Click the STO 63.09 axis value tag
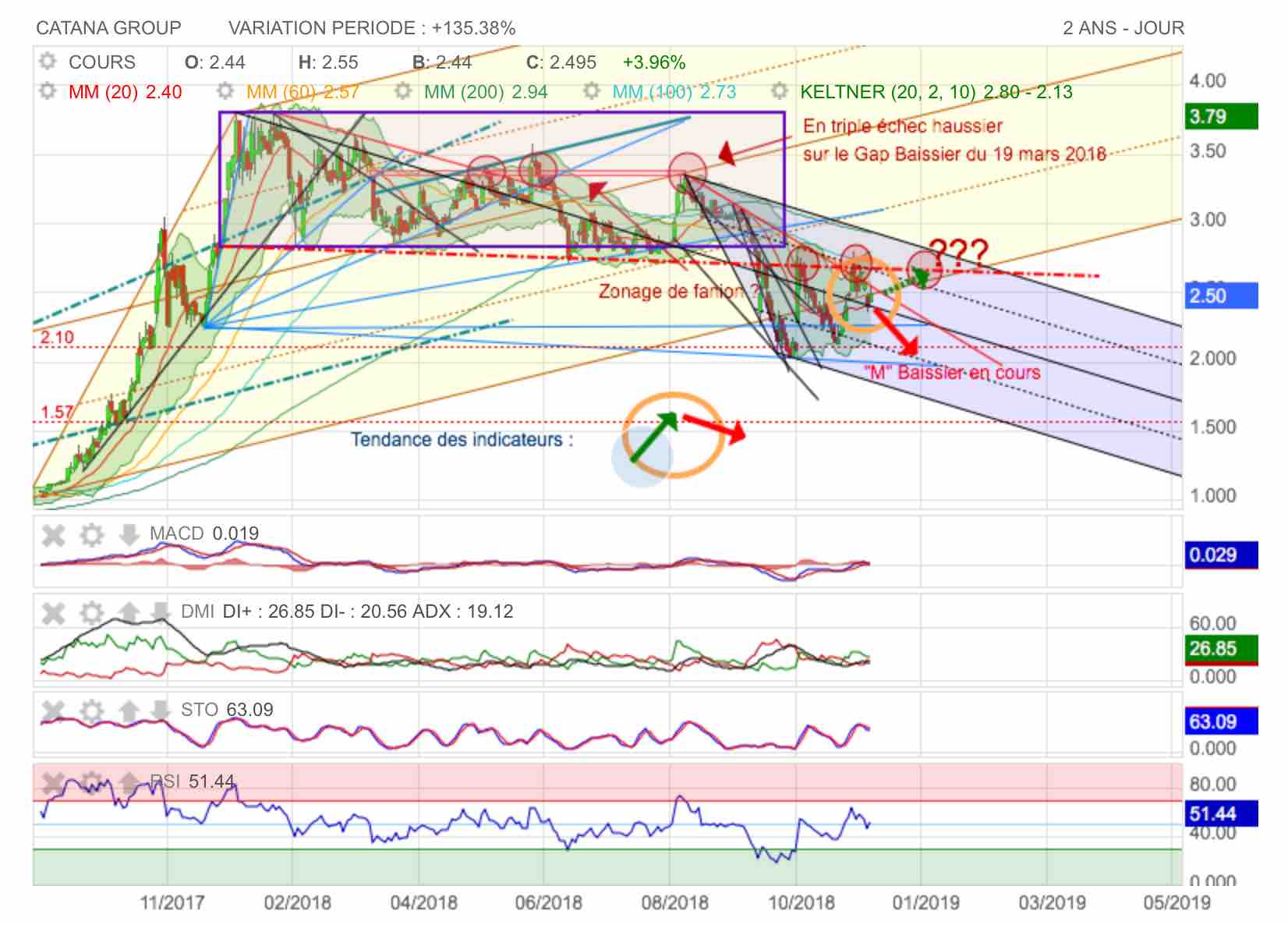Image resolution: width=1288 pixels, height=925 pixels. click(x=1220, y=721)
